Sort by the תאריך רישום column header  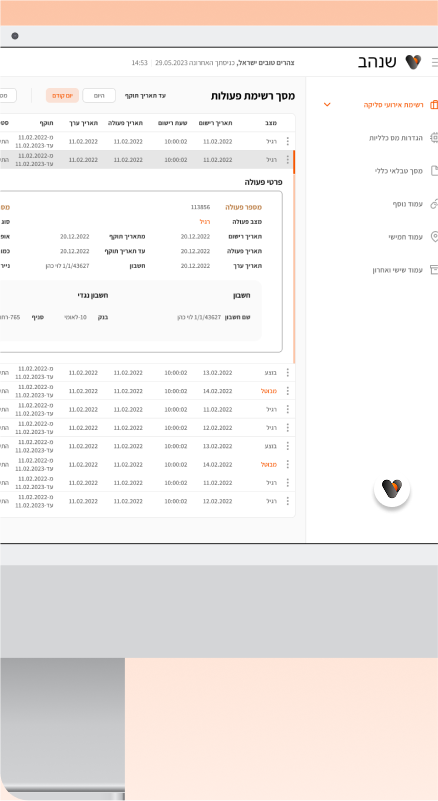pos(215,123)
